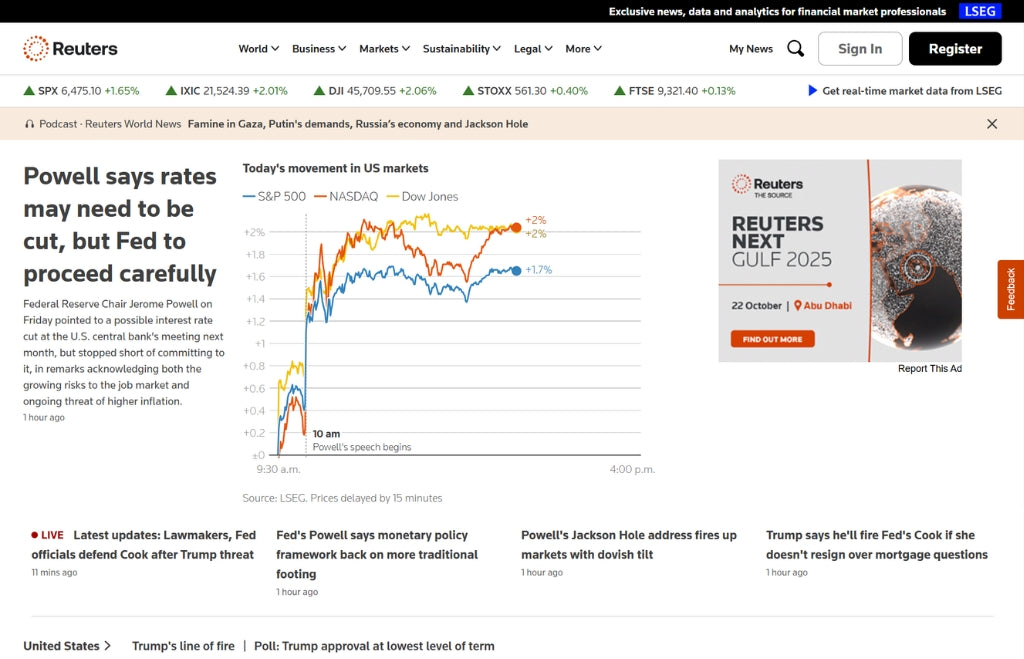Click the Sign In button
This screenshot has width=1024, height=659.
point(860,48)
